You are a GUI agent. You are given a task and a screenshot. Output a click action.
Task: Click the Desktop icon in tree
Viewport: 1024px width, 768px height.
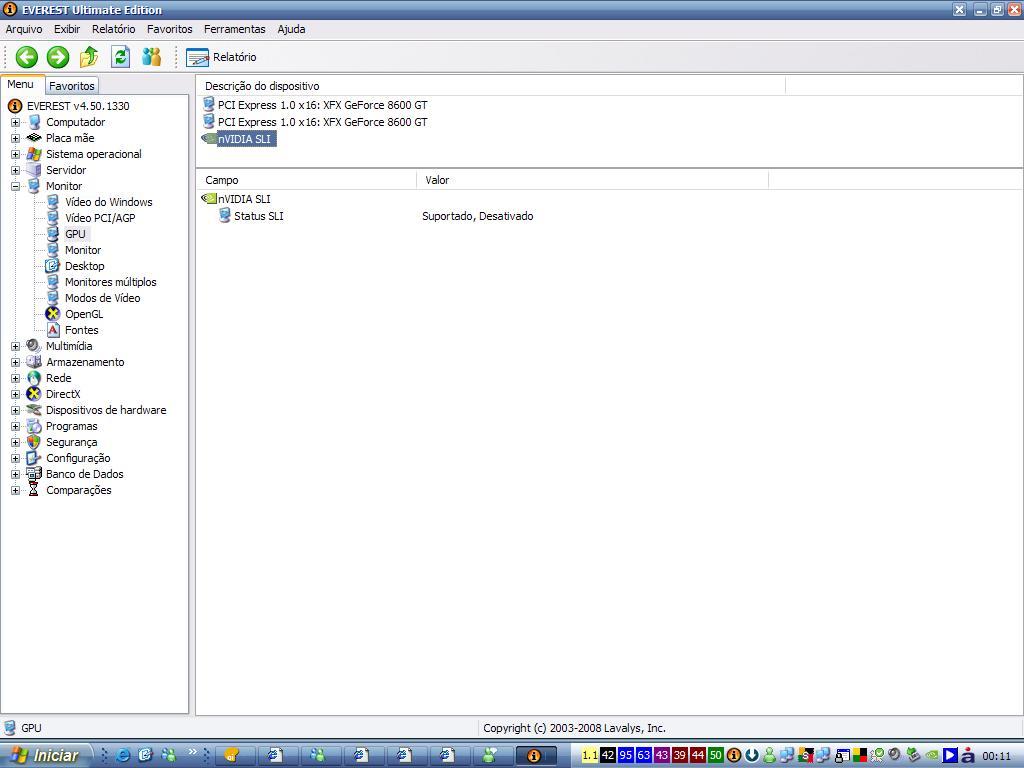coord(53,266)
